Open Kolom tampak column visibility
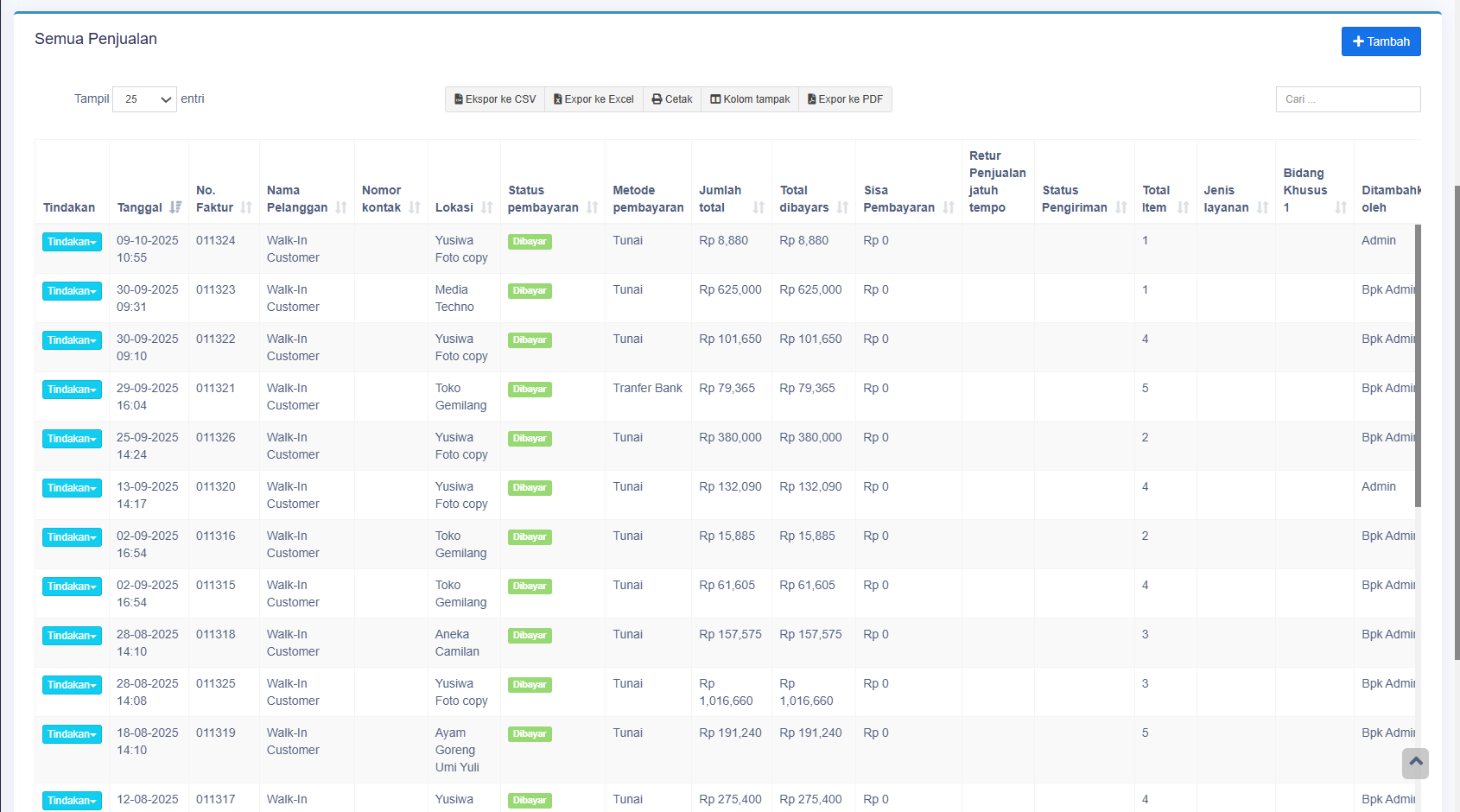The image size is (1460, 812). [750, 99]
